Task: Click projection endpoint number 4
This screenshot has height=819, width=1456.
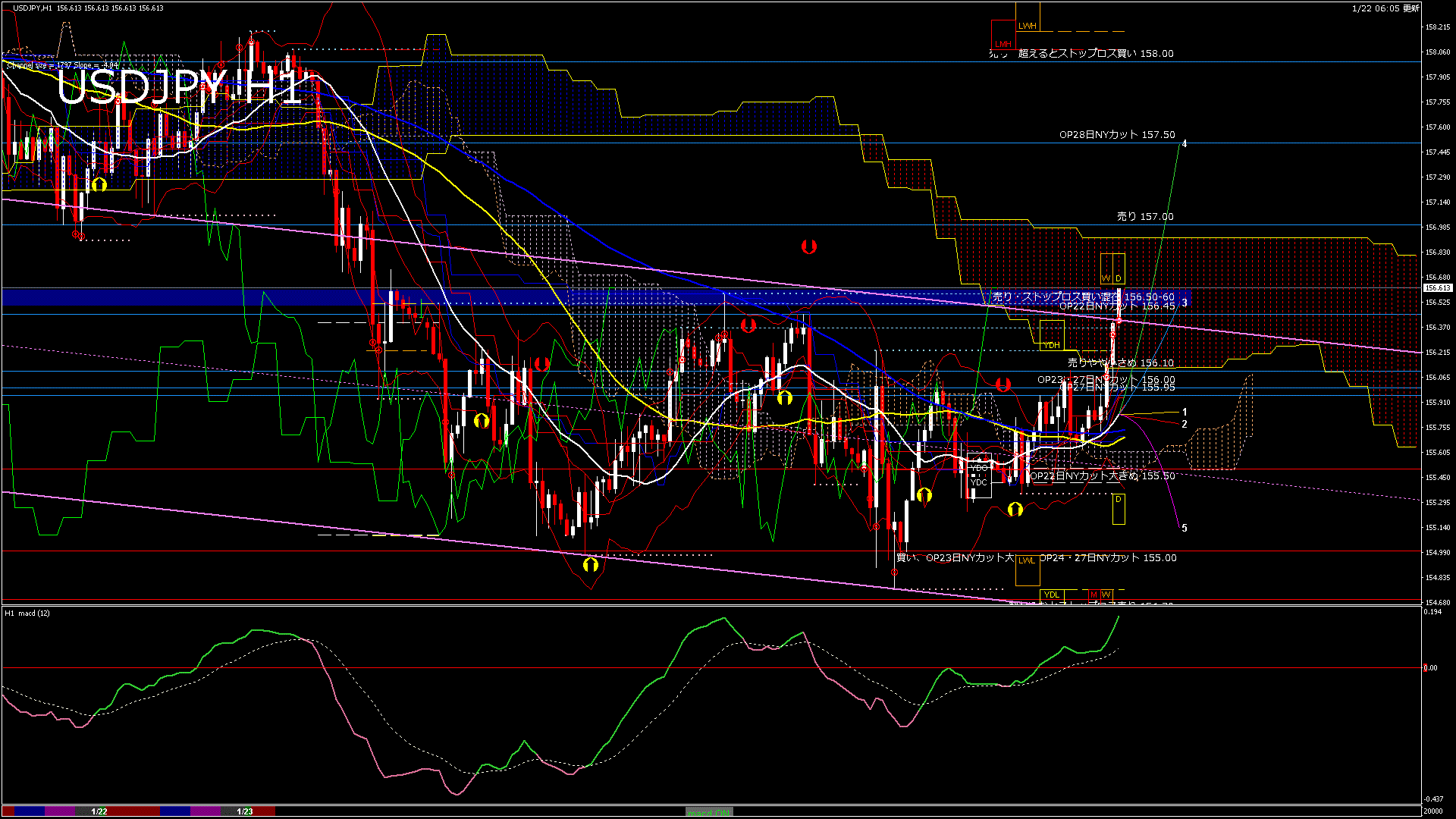Action: point(1185,143)
